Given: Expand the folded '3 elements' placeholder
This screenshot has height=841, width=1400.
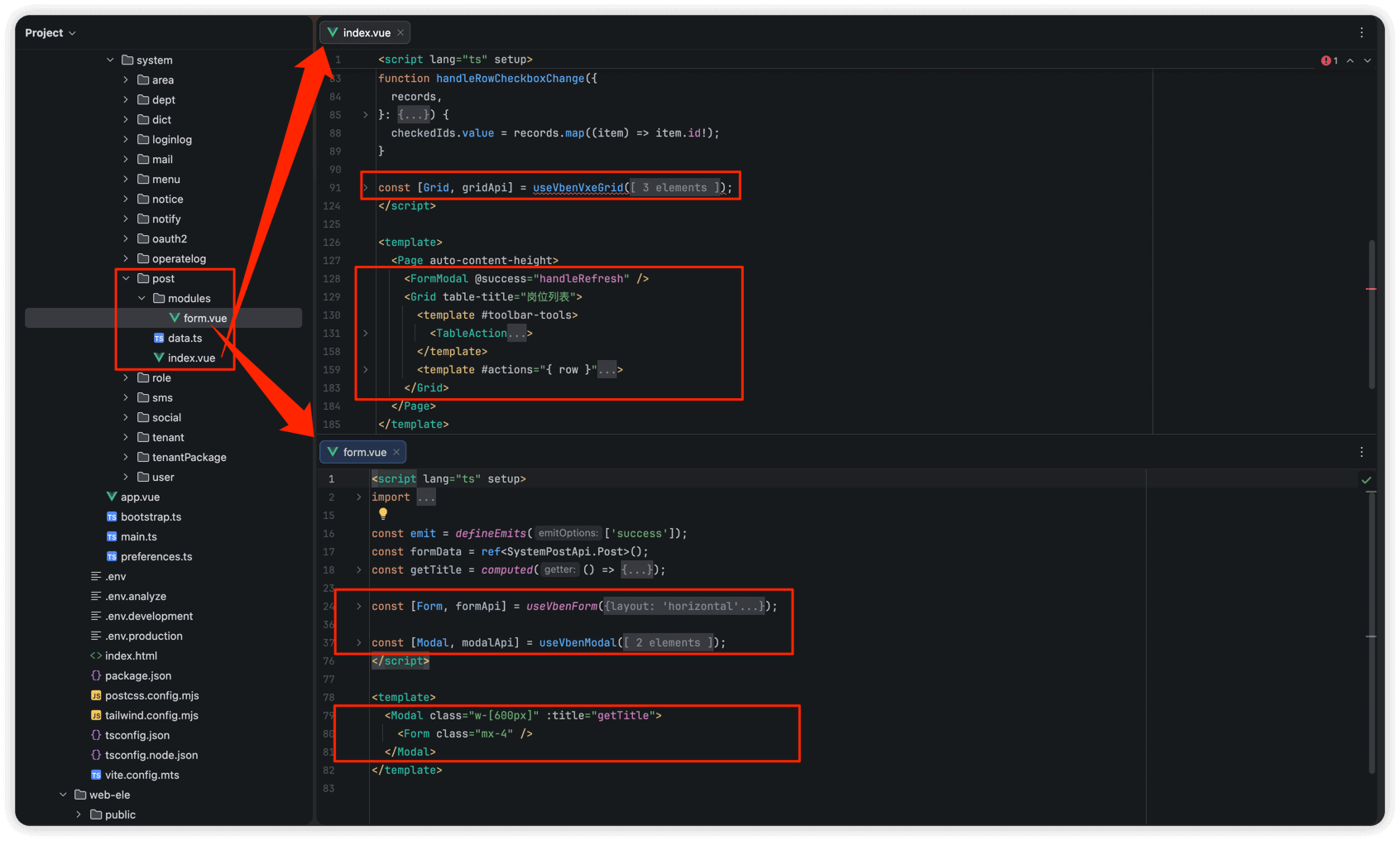Looking at the screenshot, I should [x=674, y=188].
